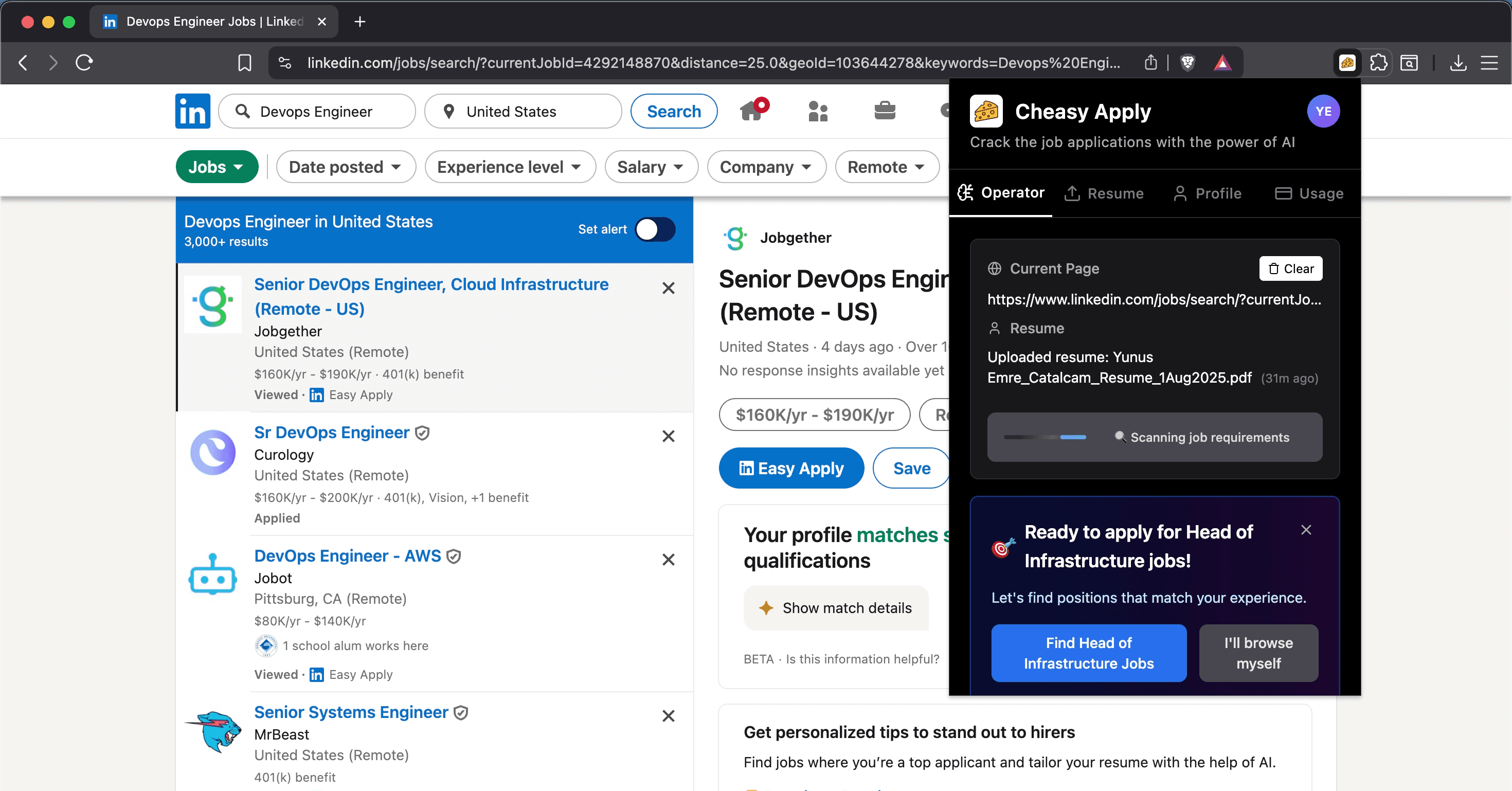Screen dimensions: 1512x791
Task: Switch to the Profile tab
Action: coord(1207,193)
